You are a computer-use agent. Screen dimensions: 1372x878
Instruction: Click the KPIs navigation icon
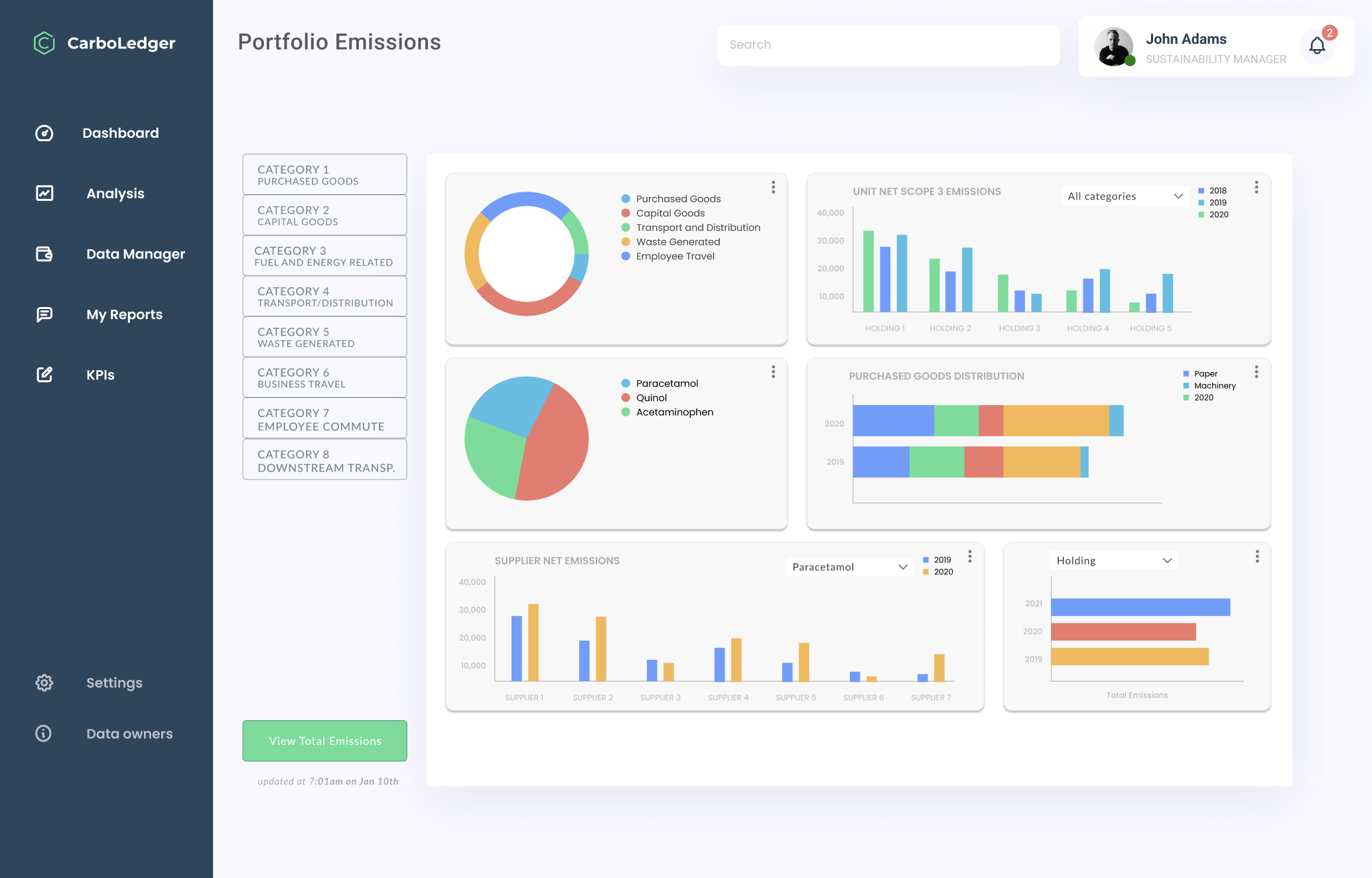[x=43, y=374]
